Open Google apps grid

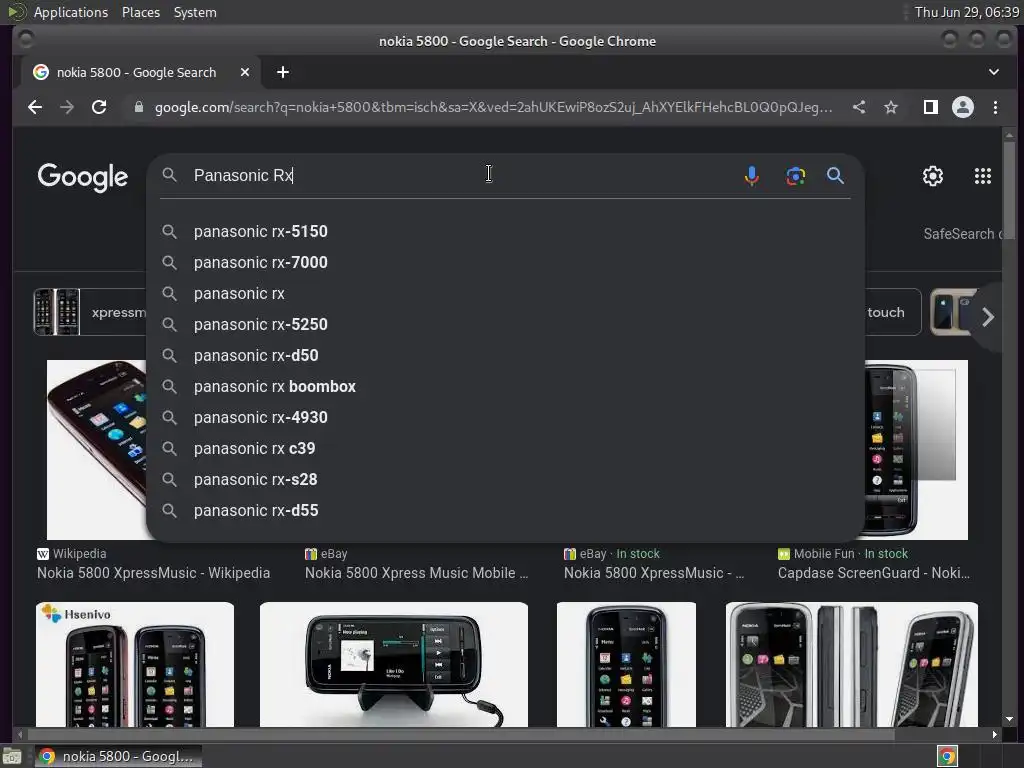(982, 176)
